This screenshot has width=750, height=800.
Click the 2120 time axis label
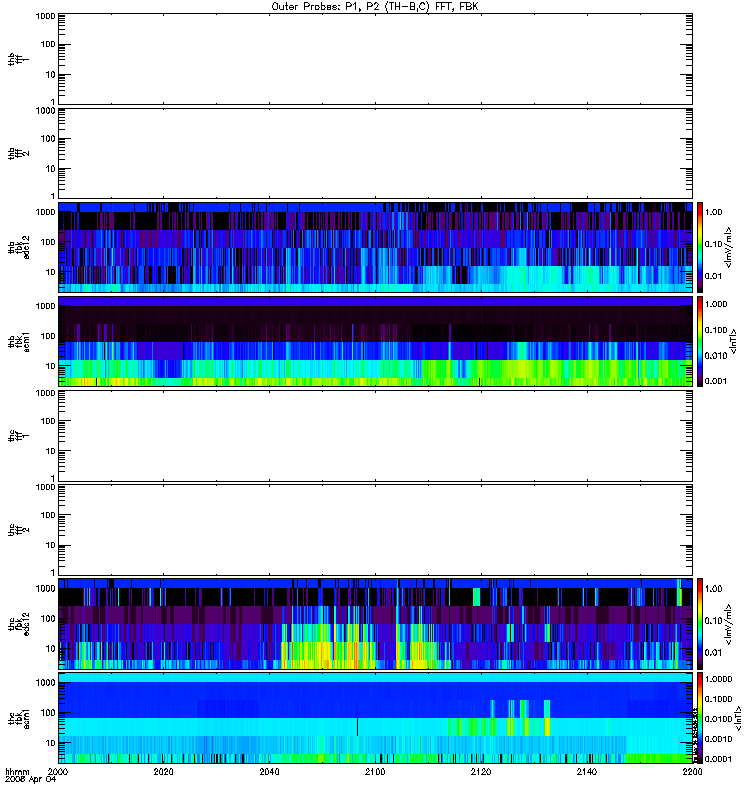481,771
